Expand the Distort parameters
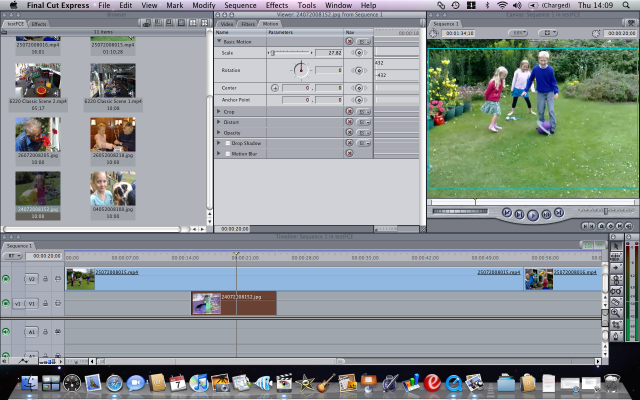This screenshot has height=400, width=640. click(x=219, y=122)
